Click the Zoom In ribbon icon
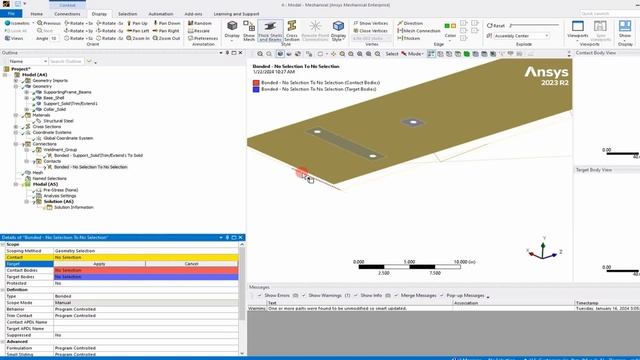The width and height of the screenshot is (640, 360). pos(129,38)
